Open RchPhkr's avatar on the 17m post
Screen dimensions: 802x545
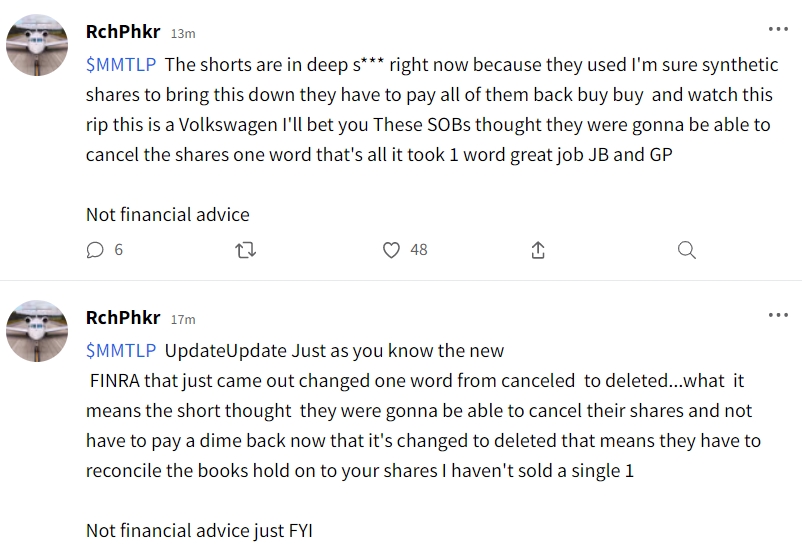[x=37, y=332]
